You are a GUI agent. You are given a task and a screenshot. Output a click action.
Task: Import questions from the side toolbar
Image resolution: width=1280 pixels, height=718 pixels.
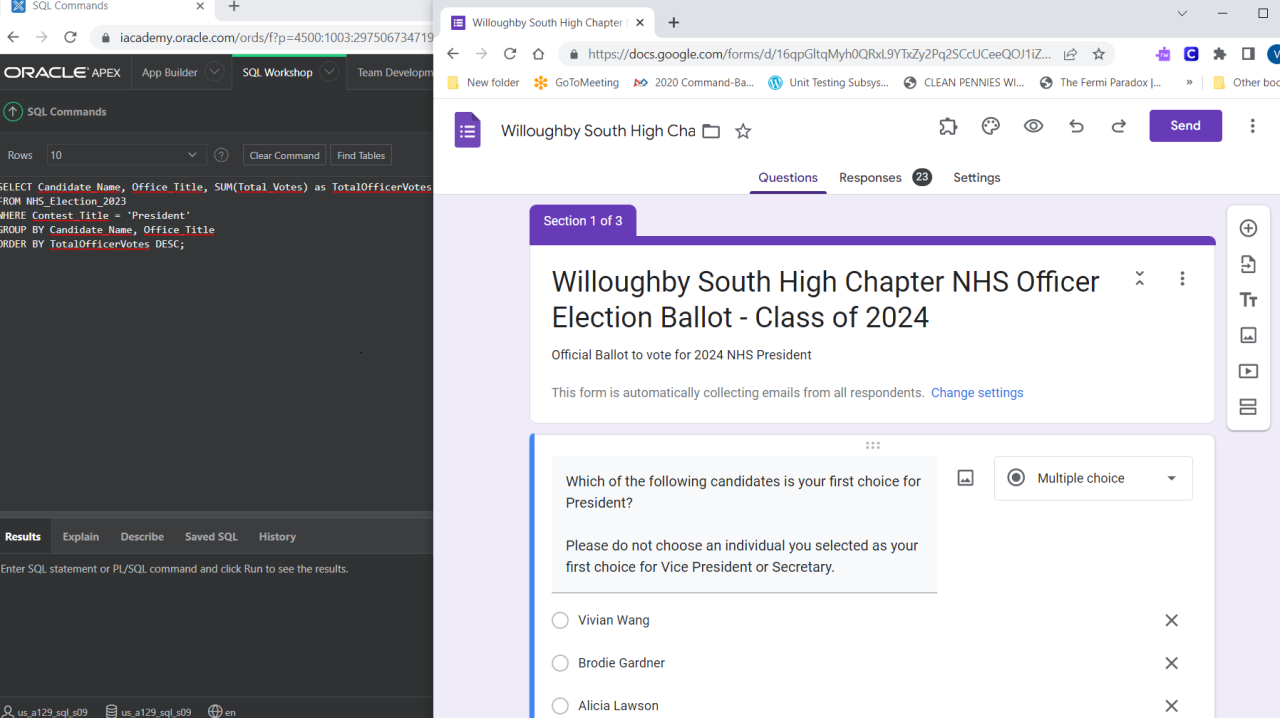[x=1248, y=264]
